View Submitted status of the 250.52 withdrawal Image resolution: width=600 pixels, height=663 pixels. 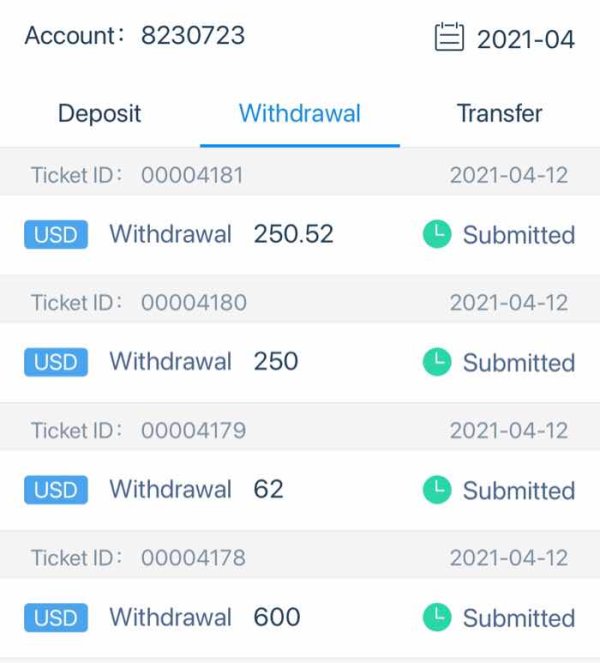tap(518, 235)
